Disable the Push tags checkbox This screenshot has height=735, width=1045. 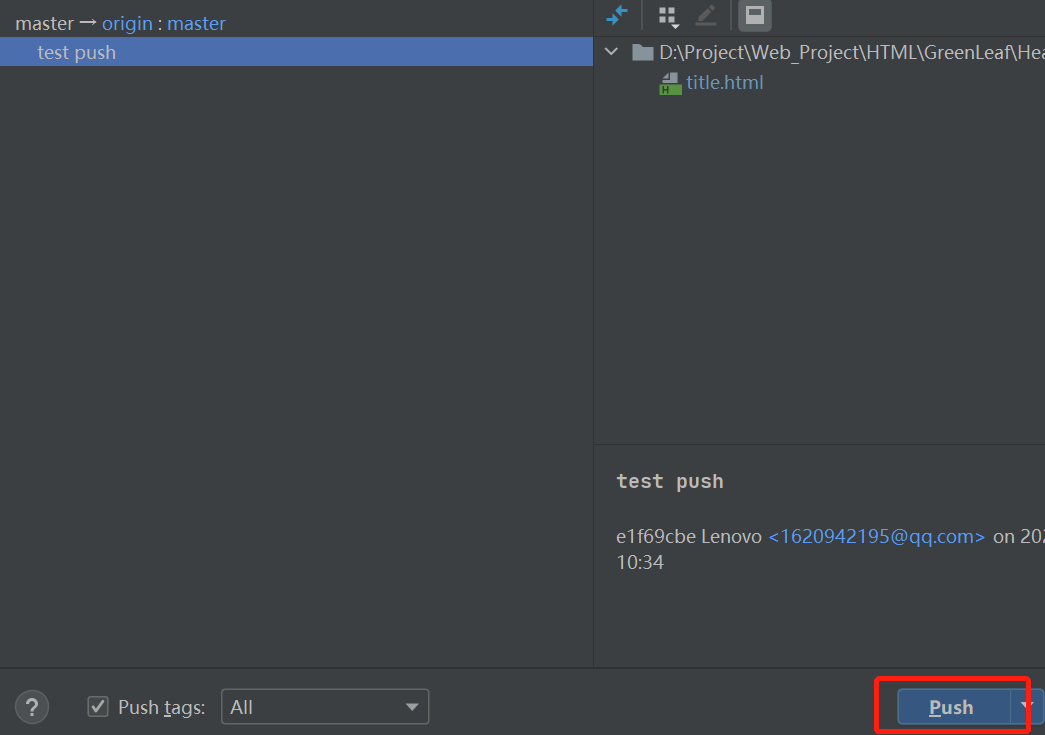point(97,706)
